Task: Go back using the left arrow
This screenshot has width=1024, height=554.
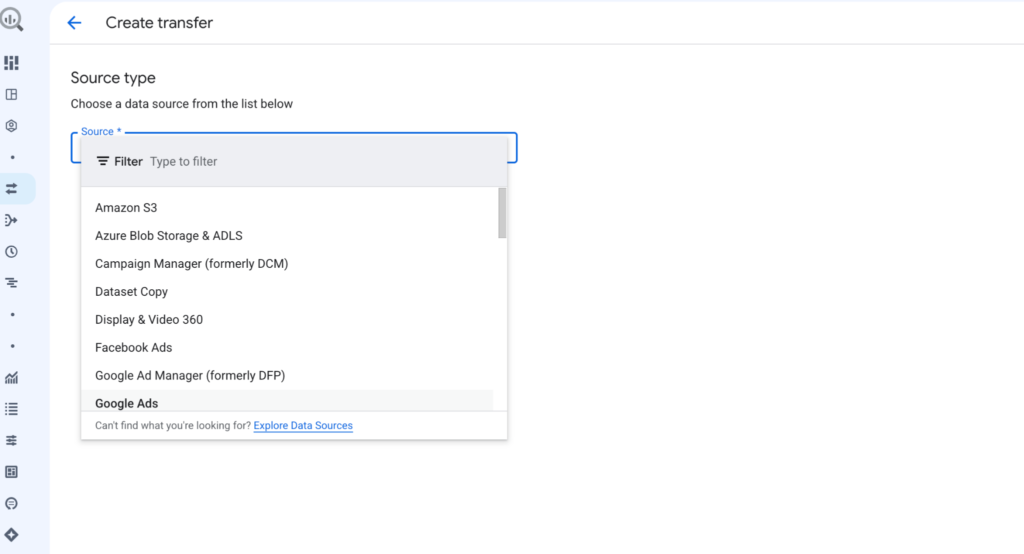Action: coord(74,23)
